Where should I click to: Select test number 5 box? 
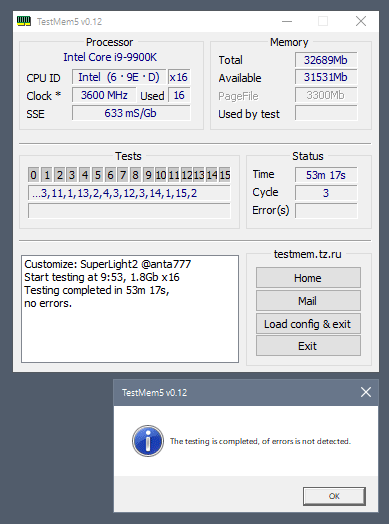(x=97, y=175)
